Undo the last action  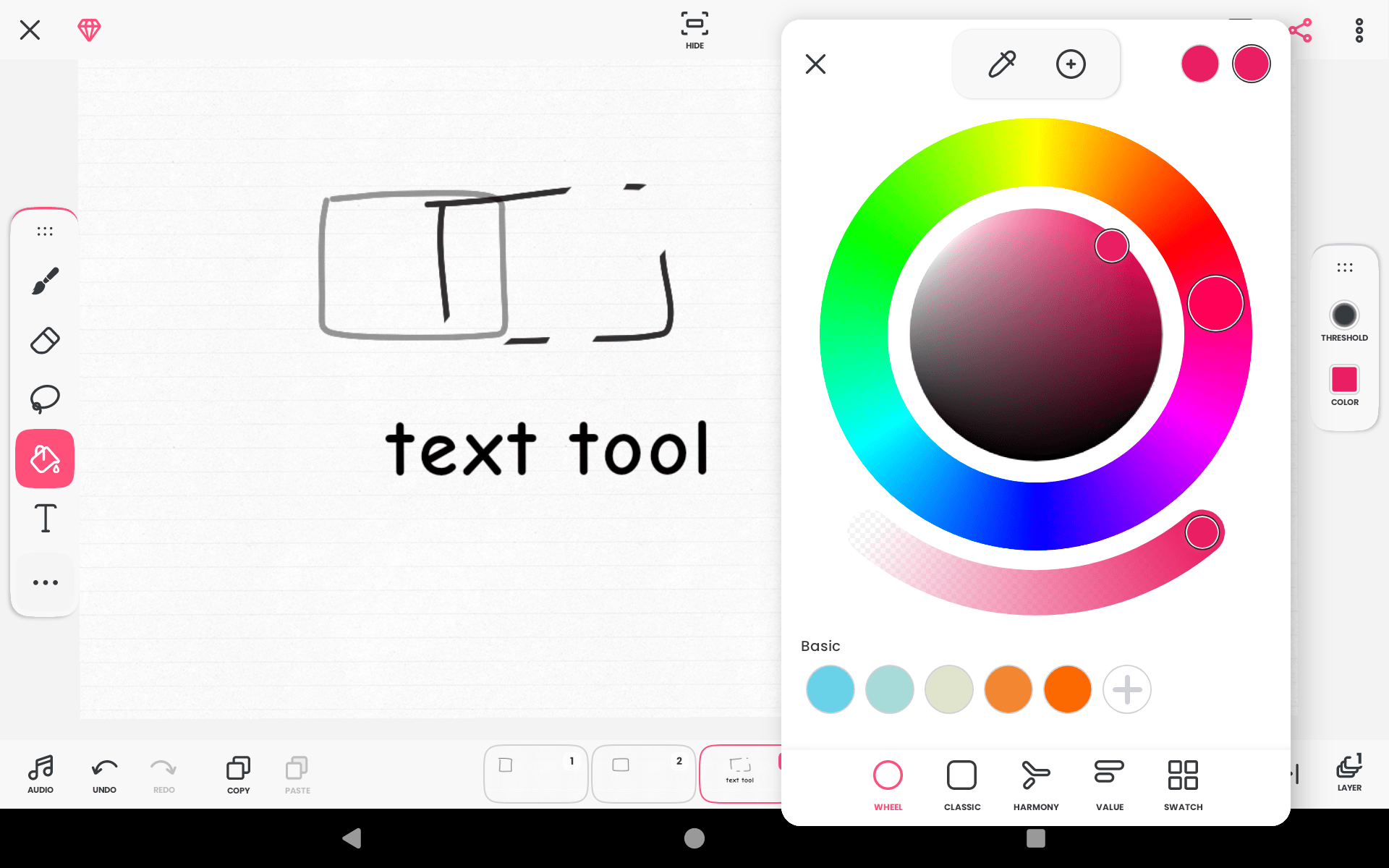104,773
